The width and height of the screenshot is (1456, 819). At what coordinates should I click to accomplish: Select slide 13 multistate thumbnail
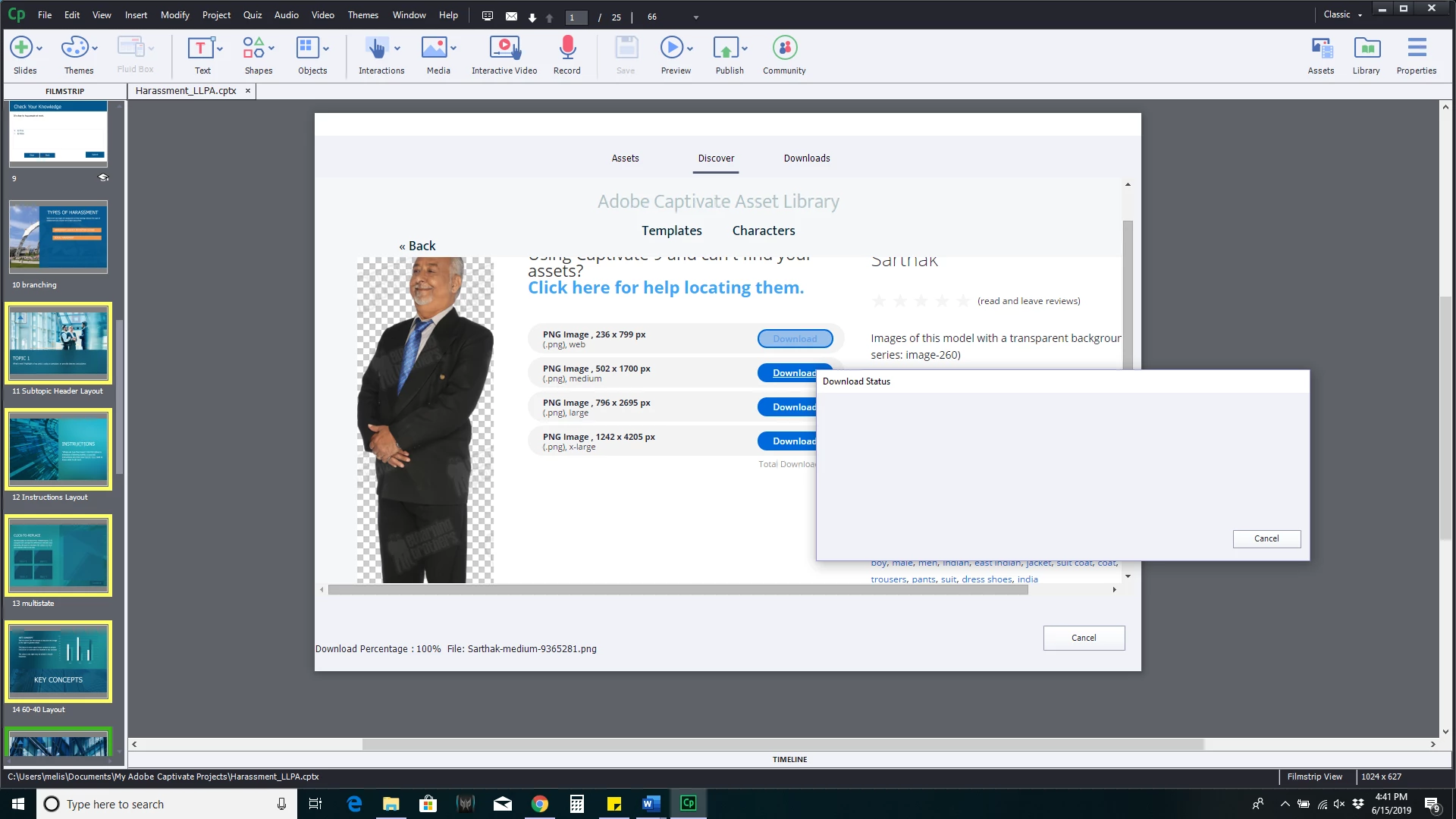pyautogui.click(x=59, y=555)
